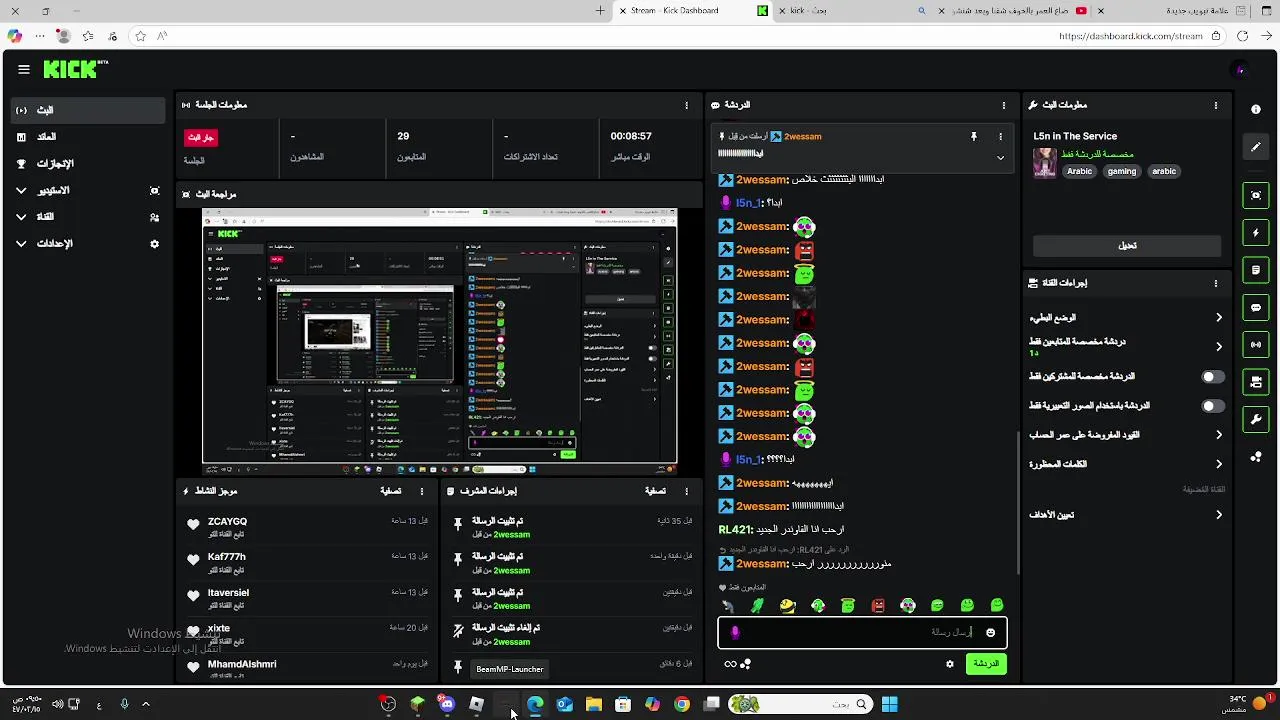Open followers-only chat options chevron
The width and height of the screenshot is (1280, 720).
[x=1219, y=347]
